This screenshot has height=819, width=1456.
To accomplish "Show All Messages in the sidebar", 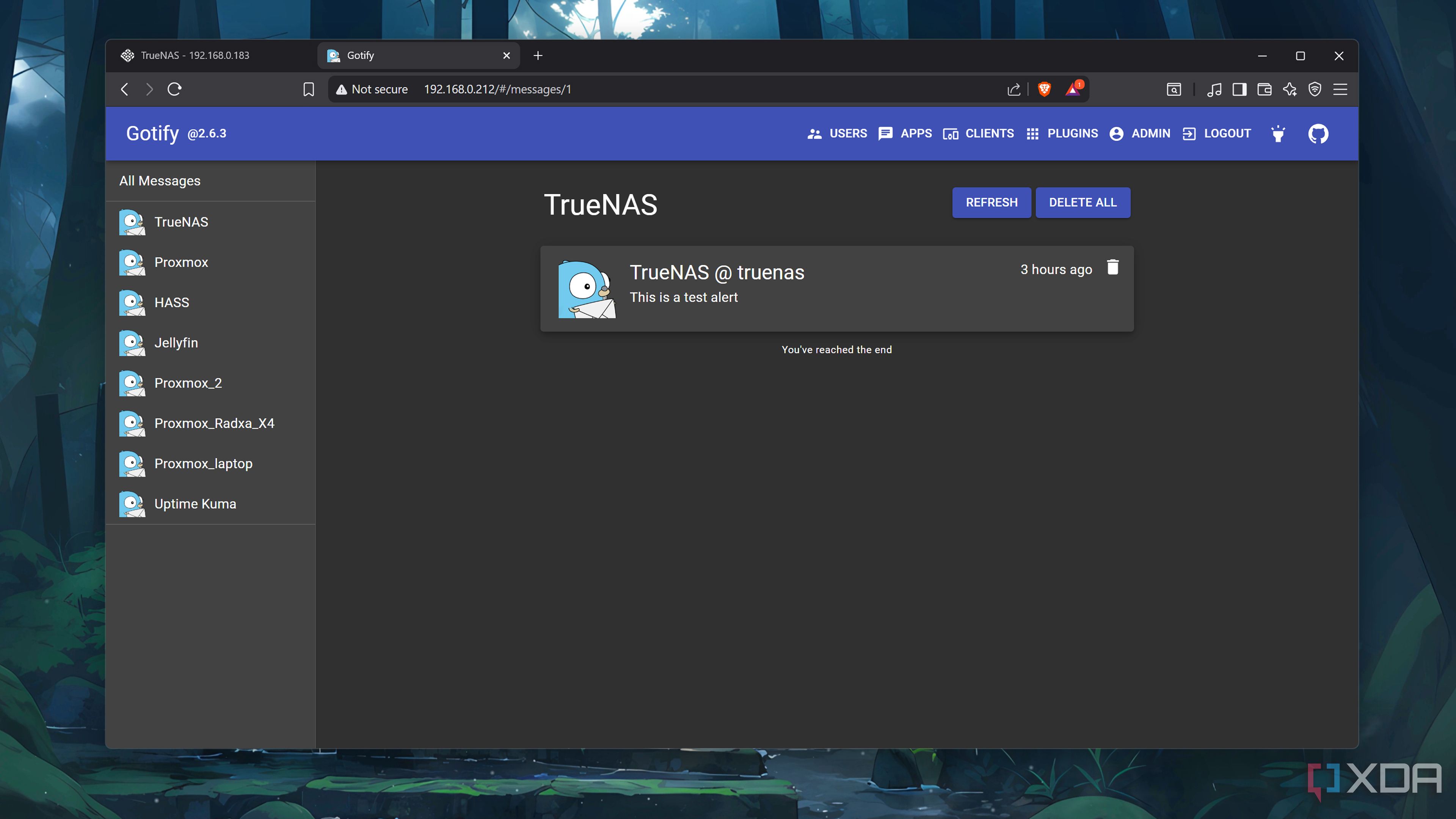I will click(210, 181).
